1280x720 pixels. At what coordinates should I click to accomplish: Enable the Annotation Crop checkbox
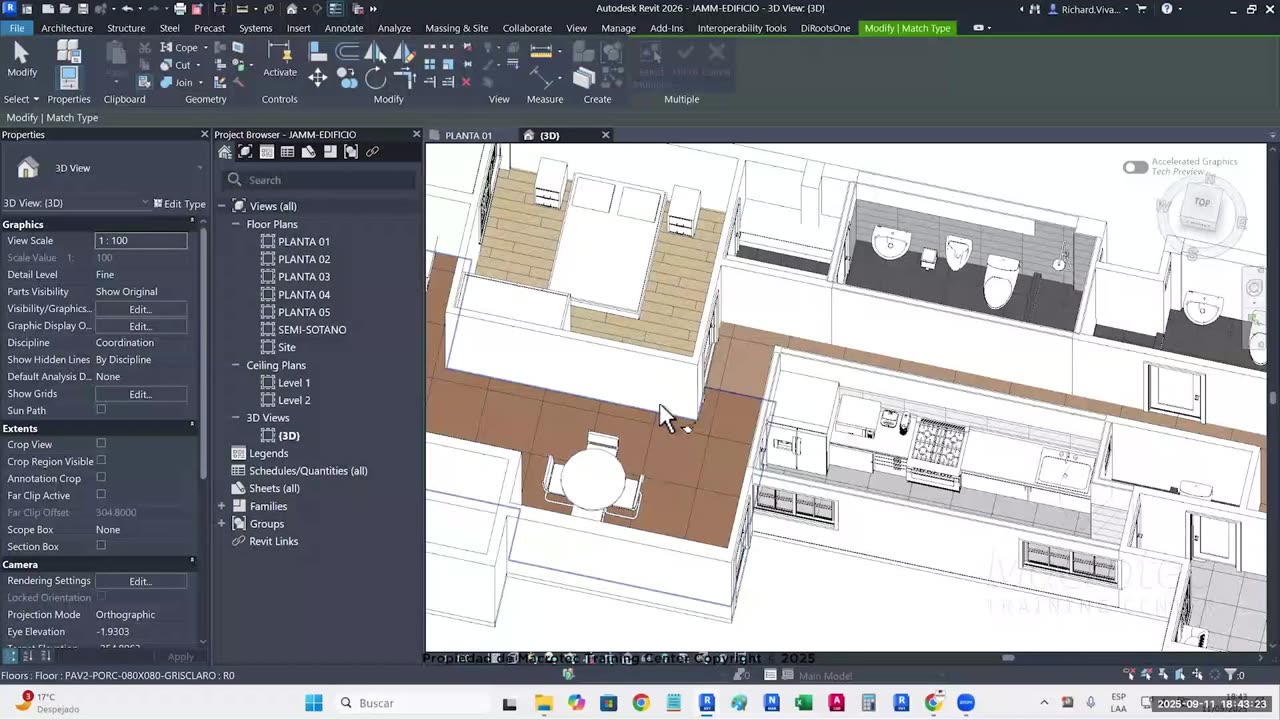(x=101, y=478)
